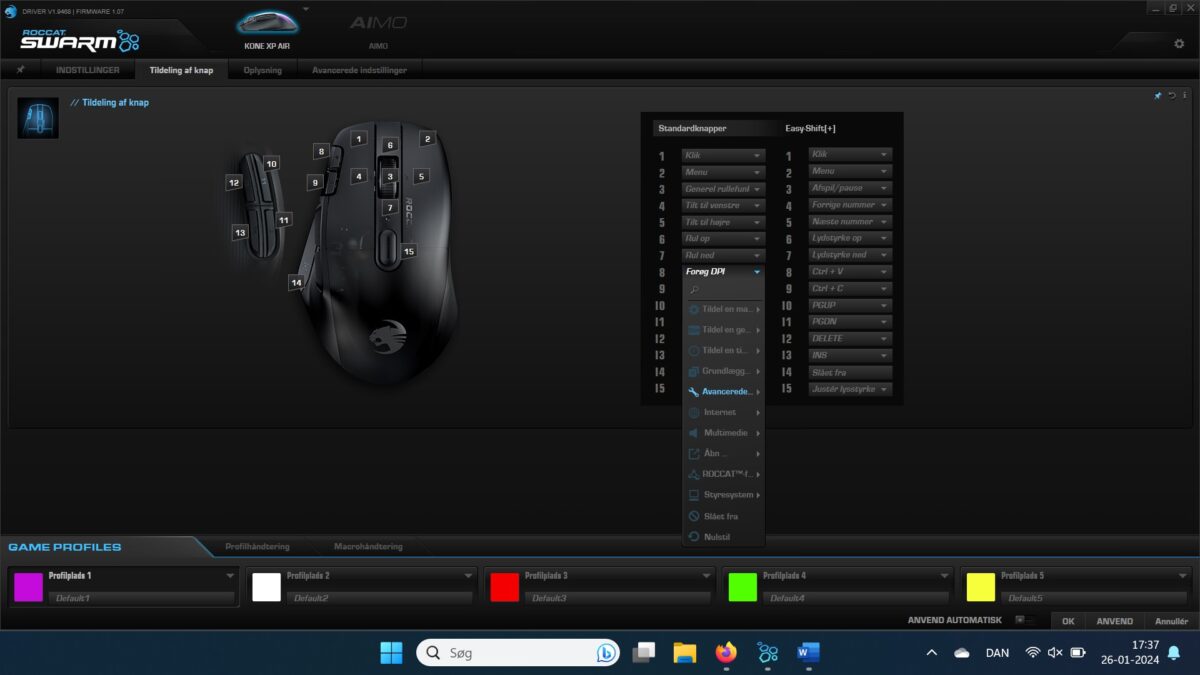Open Task View on the taskbar
1200x675 pixels.
(x=644, y=653)
